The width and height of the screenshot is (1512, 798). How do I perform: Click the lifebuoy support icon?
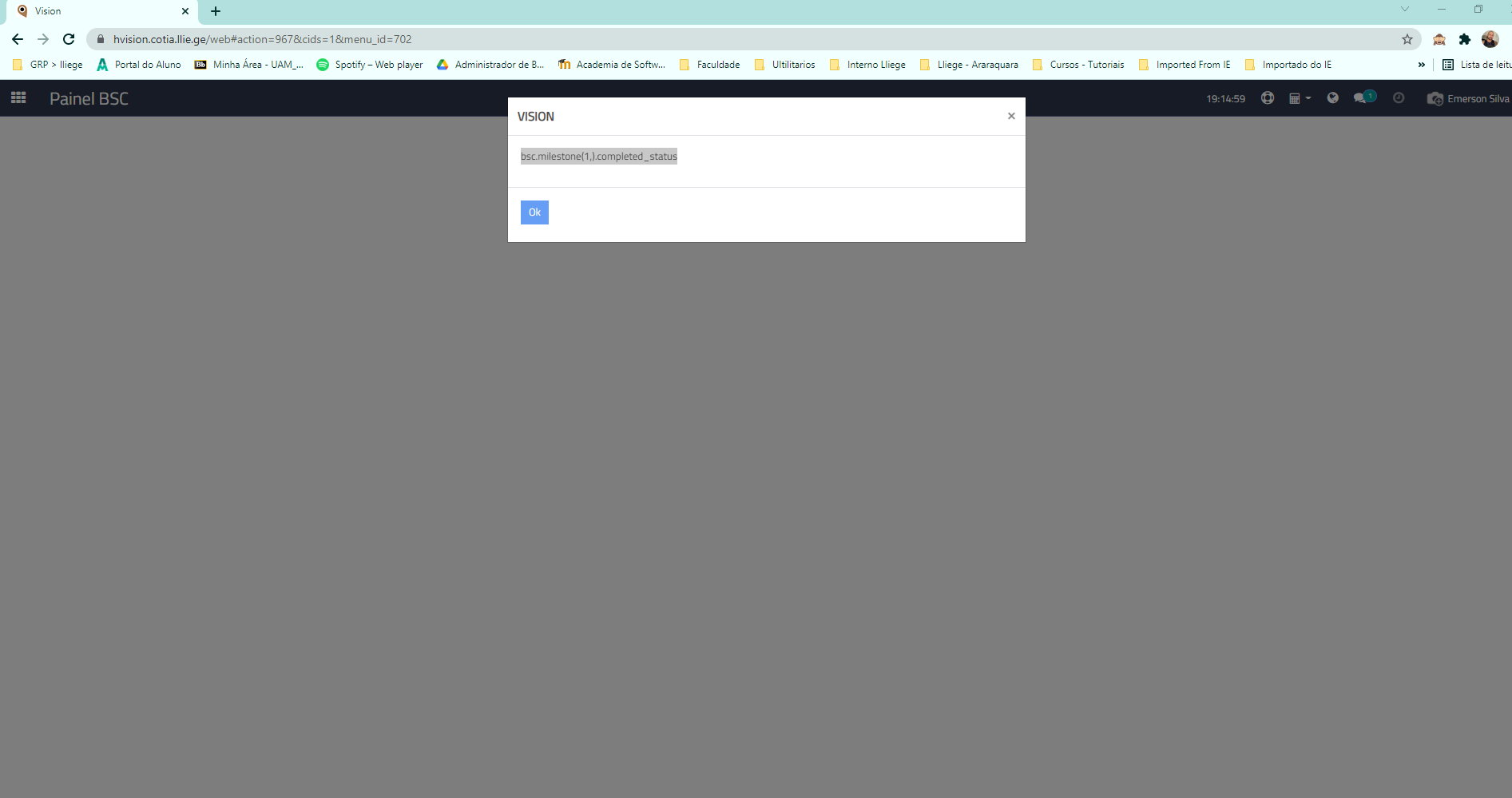coord(1268,98)
